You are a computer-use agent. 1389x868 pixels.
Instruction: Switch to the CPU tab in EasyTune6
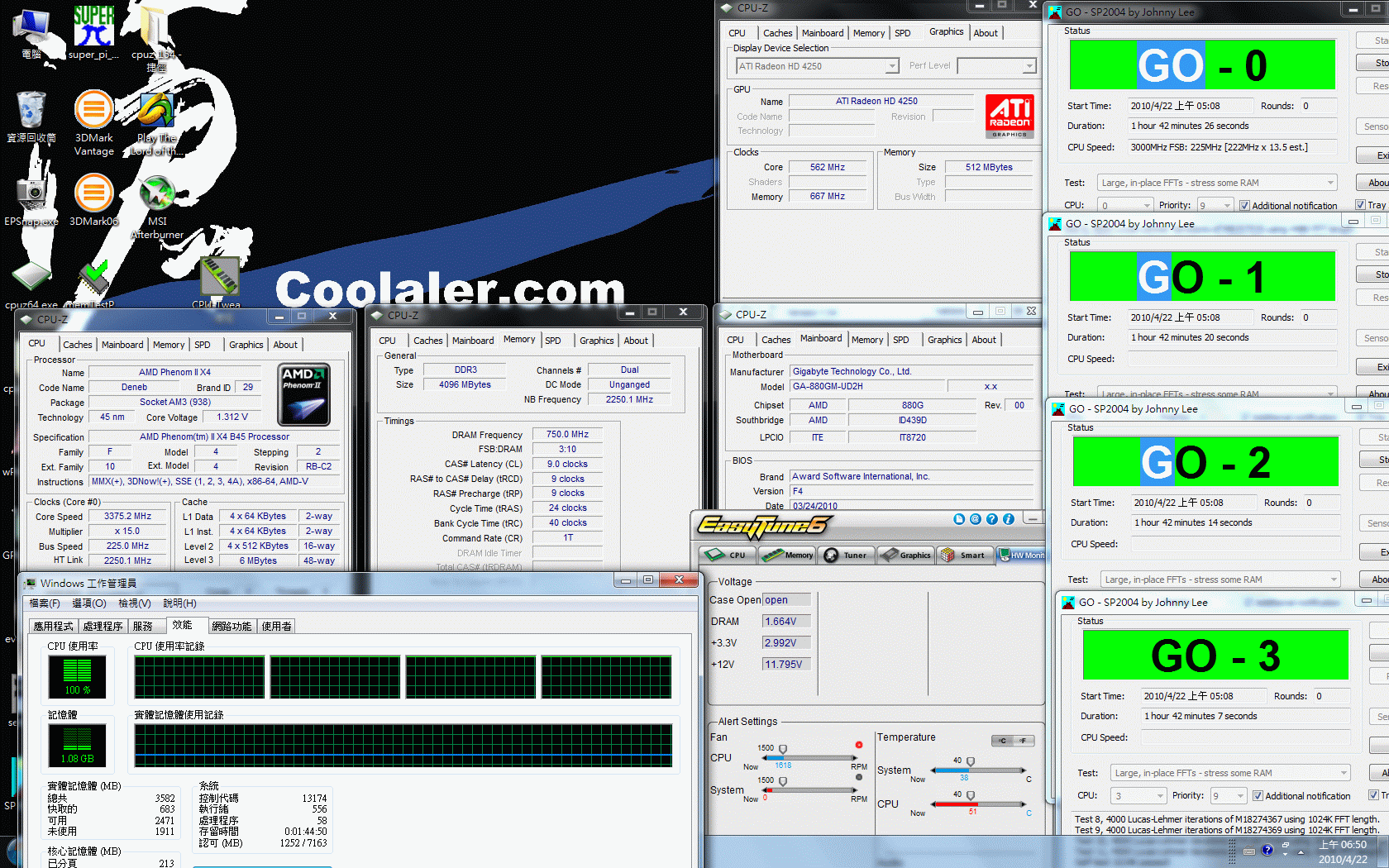(728, 555)
